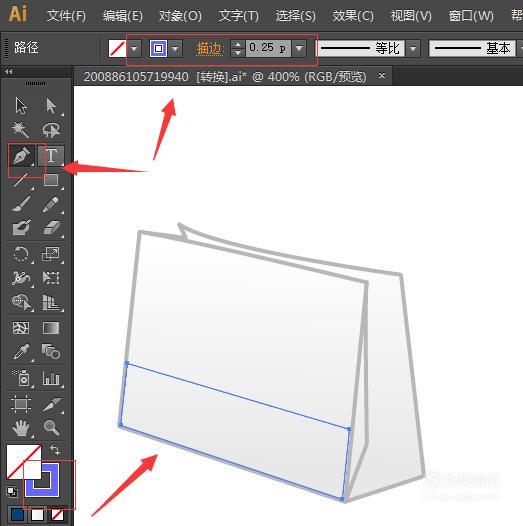Open the 文字(T) menu

point(238,15)
